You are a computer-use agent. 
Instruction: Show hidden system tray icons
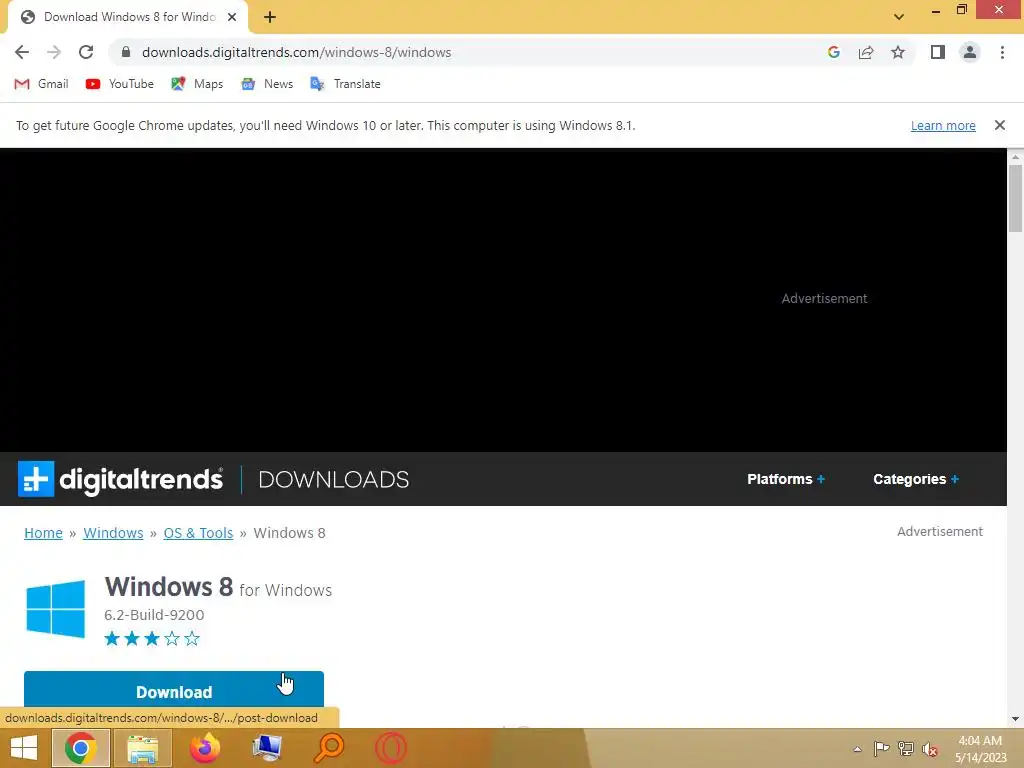(857, 749)
